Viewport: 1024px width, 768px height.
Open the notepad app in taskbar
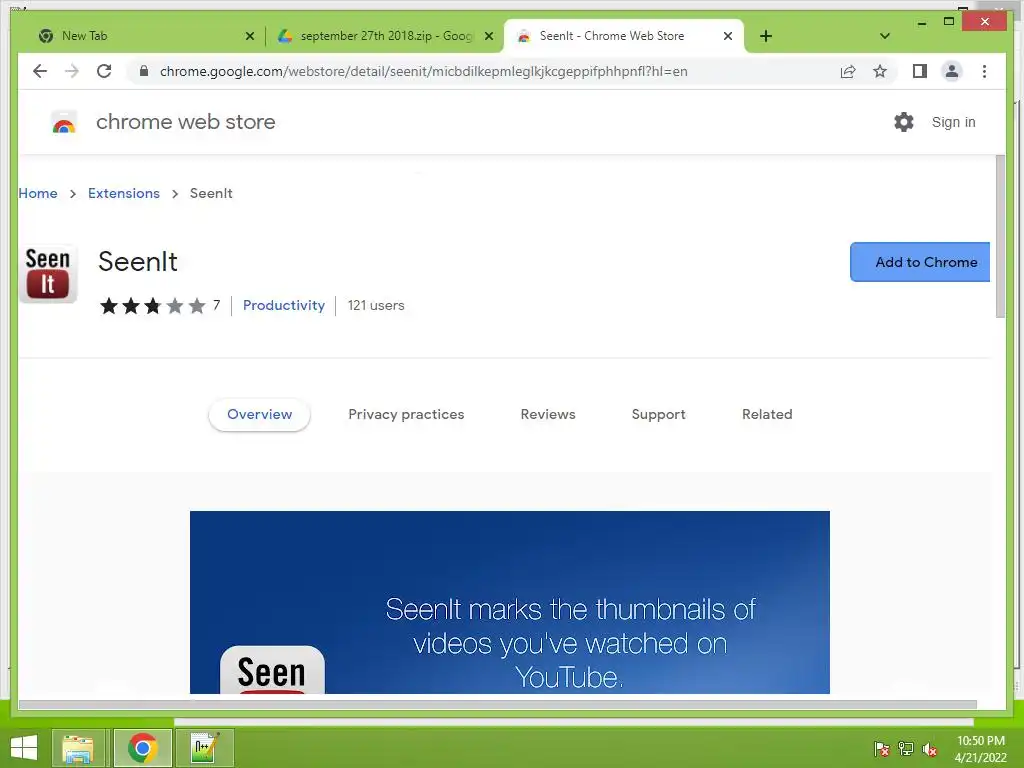point(204,748)
